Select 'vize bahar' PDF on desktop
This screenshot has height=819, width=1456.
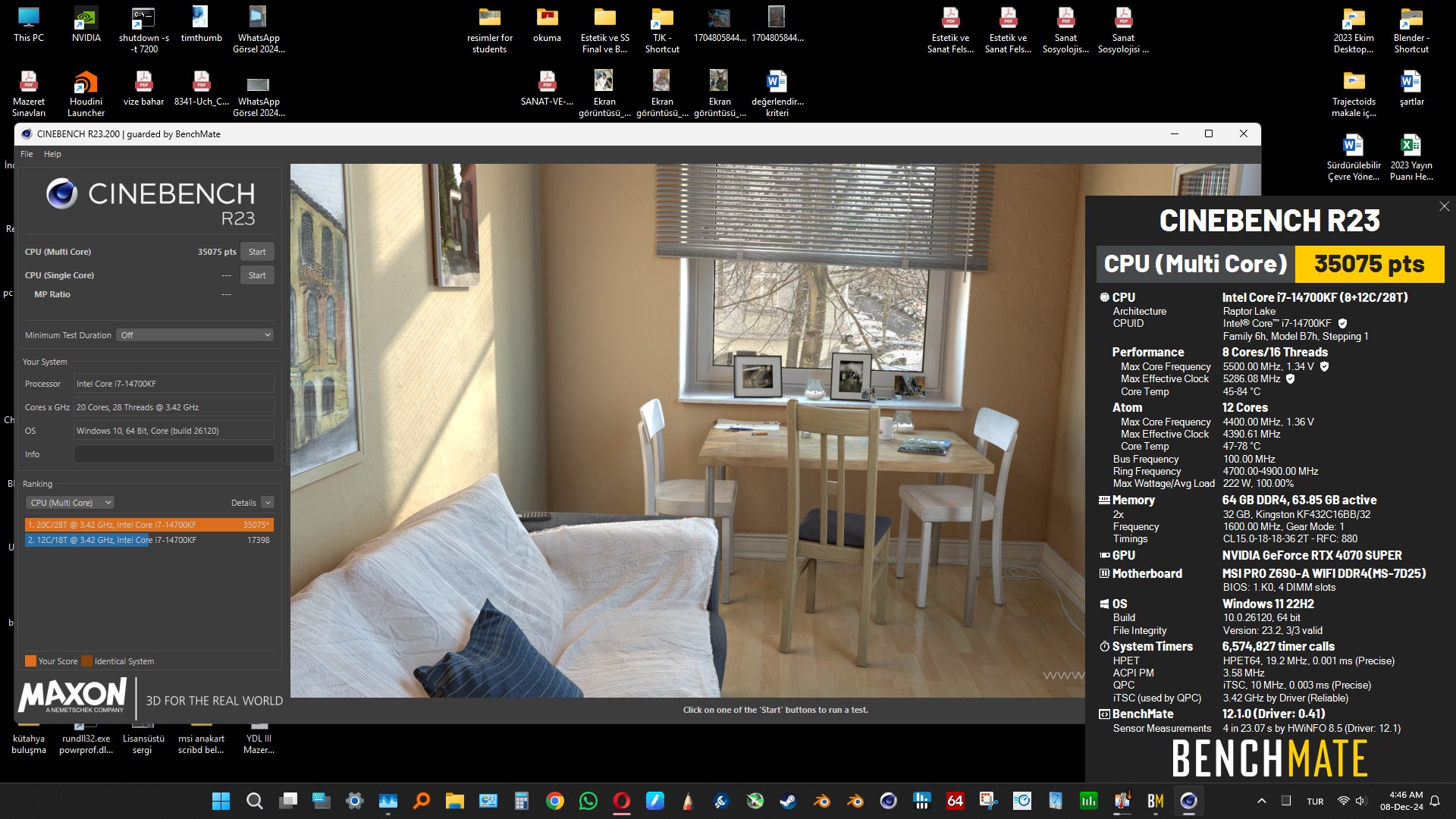click(x=143, y=88)
